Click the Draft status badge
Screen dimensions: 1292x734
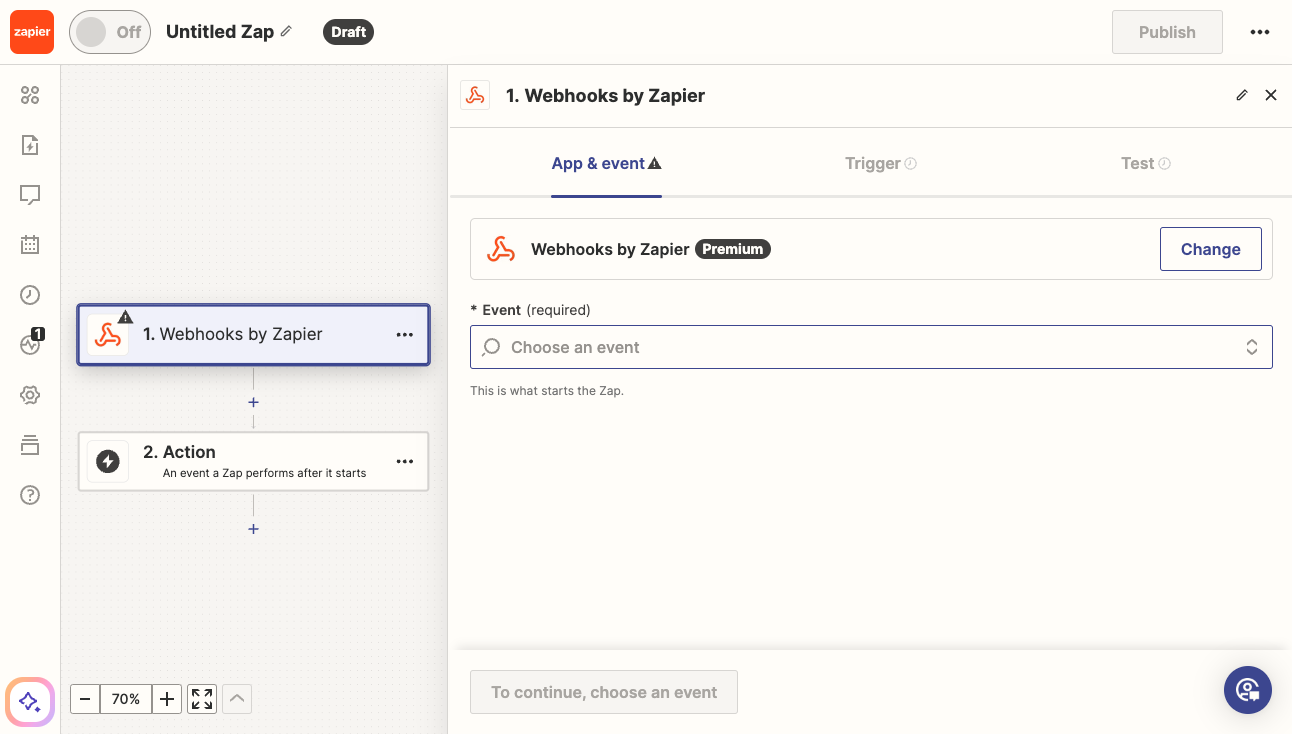coord(348,32)
